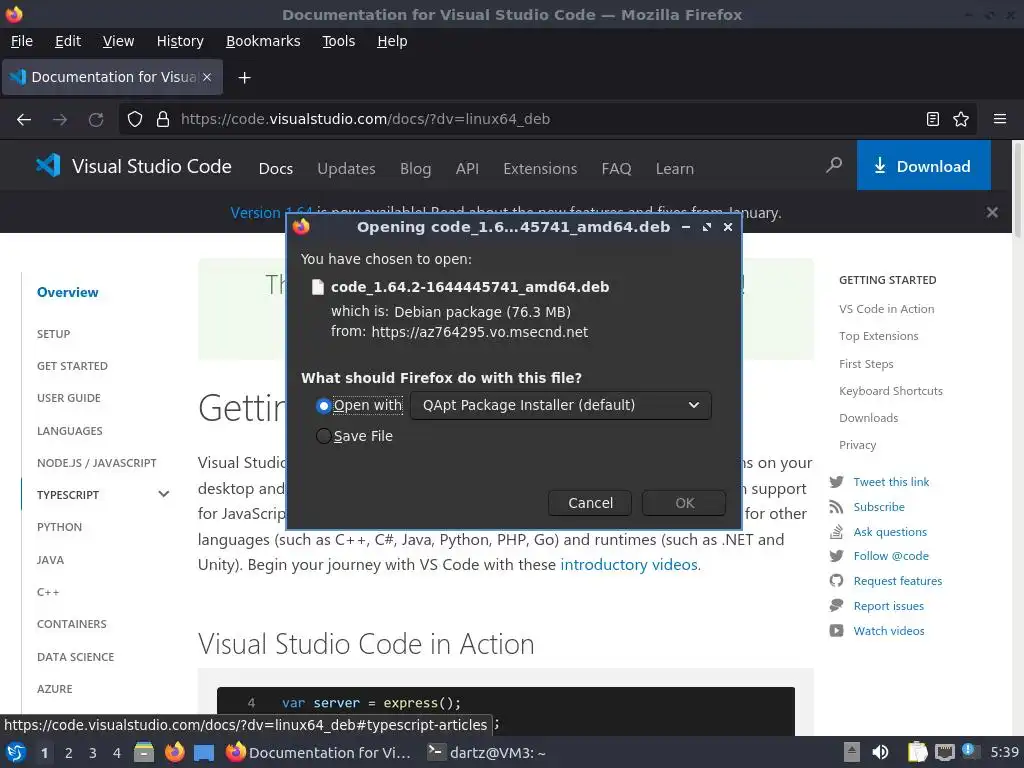Open the Updates nav link
1024x768 pixels.
pyautogui.click(x=346, y=168)
